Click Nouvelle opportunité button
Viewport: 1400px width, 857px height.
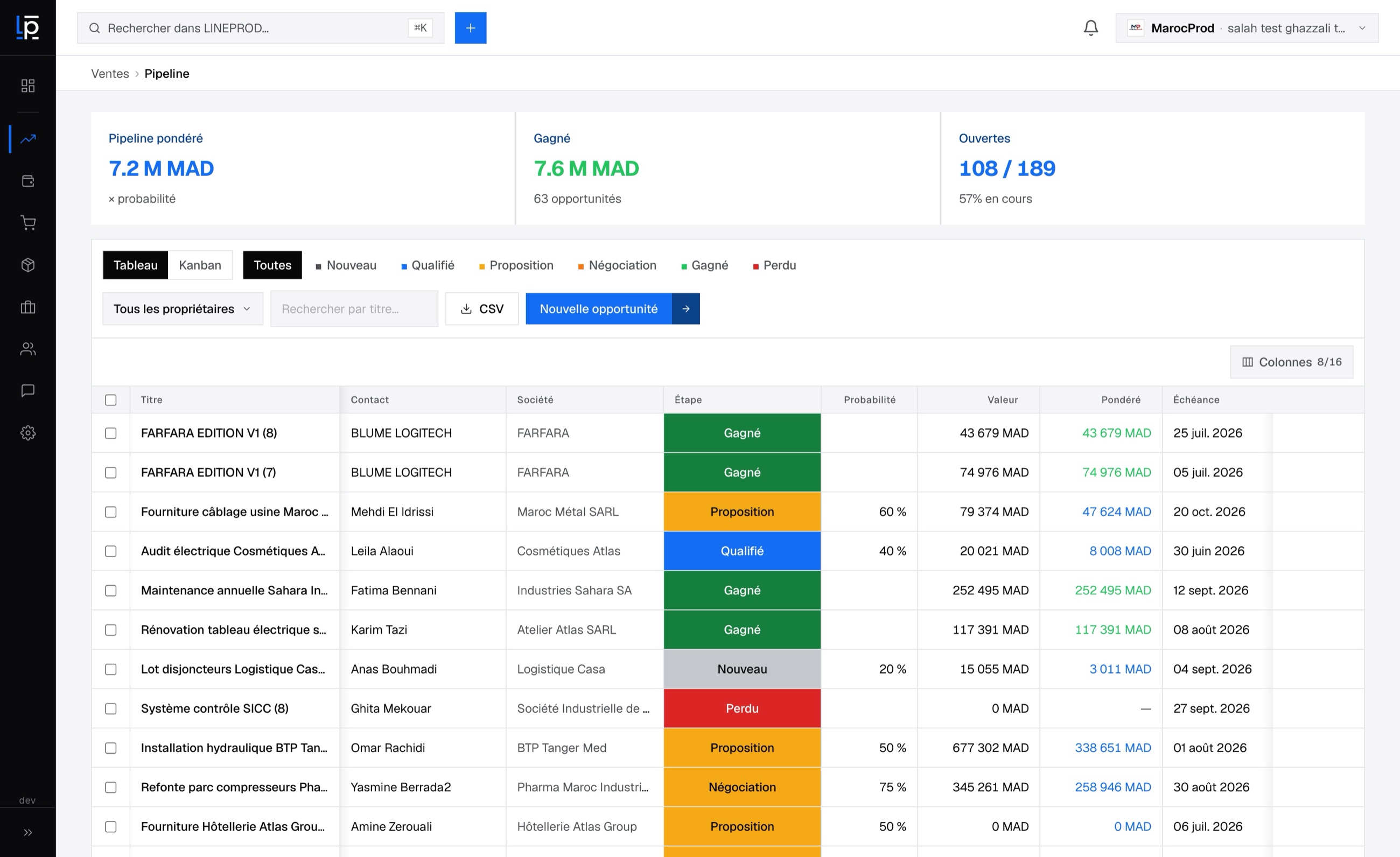click(598, 309)
